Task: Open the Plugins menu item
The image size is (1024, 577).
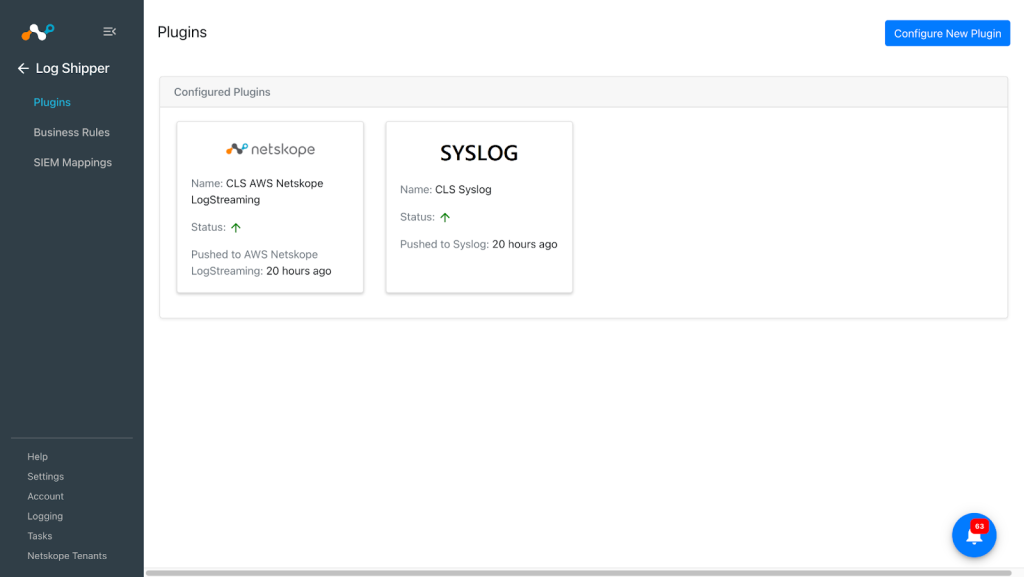Action: tap(52, 102)
